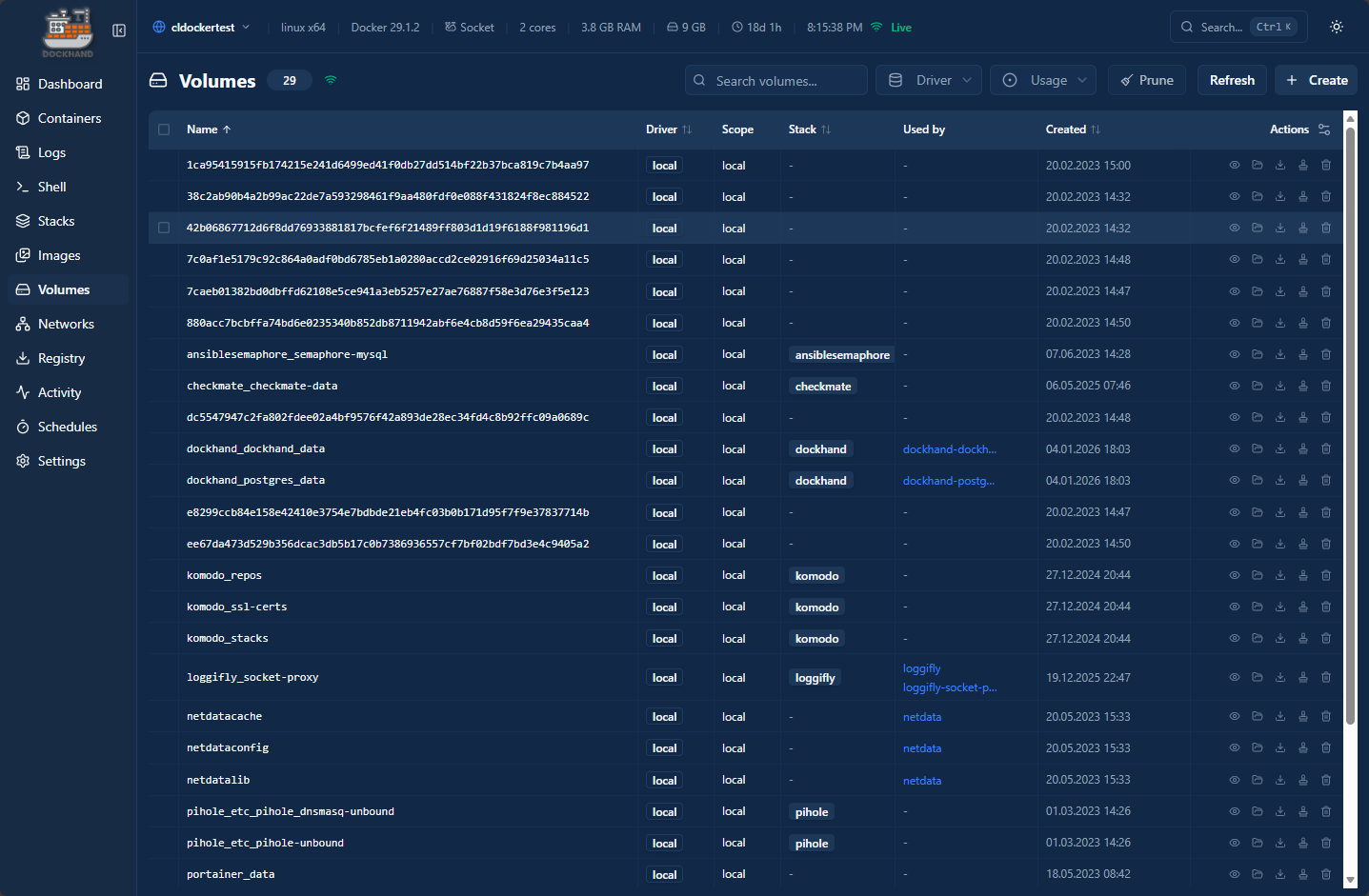Tick the checkbox for the highlighted 42b06867 volume
The height and width of the screenshot is (896, 1369).
click(x=163, y=228)
